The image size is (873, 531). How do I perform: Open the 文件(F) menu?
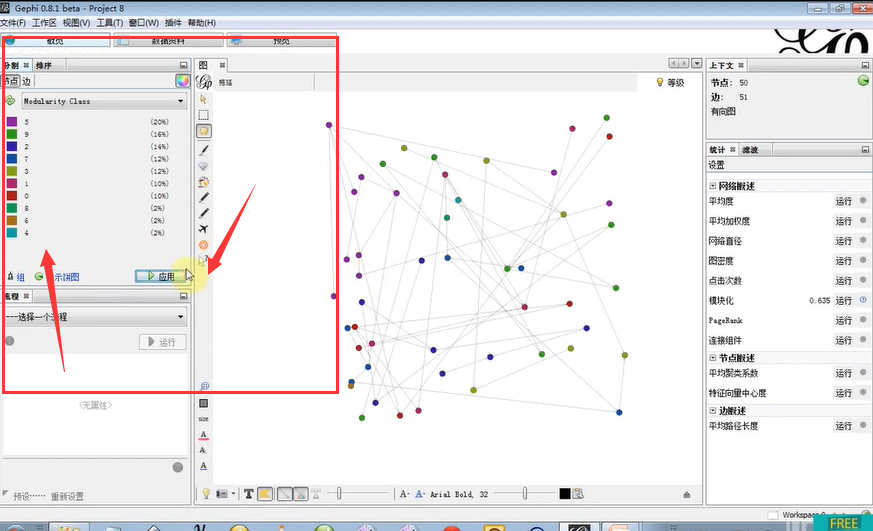pos(12,23)
